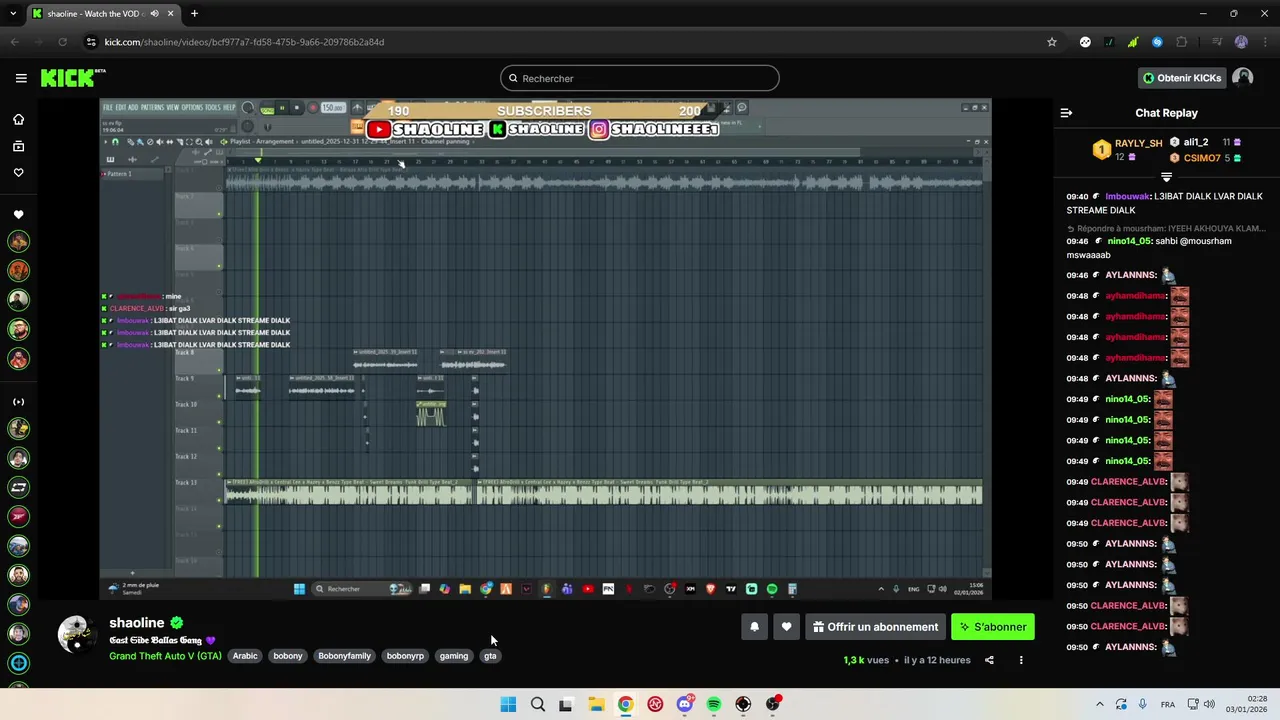The height and width of the screenshot is (720, 1280).
Task: Click CSIMO7 in the gift leaderboard
Action: pos(1202,158)
